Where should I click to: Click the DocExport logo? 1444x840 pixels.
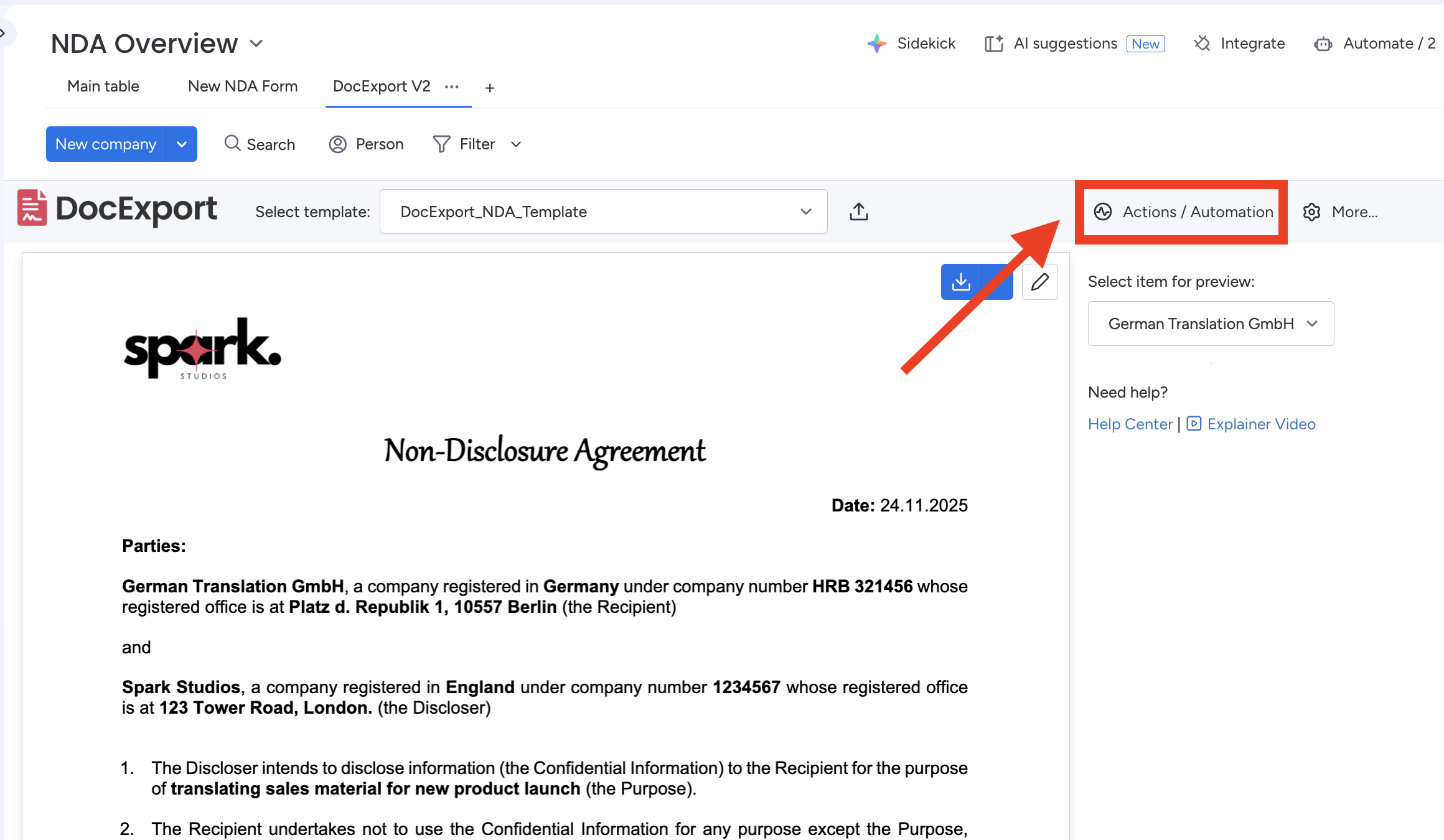pos(118,209)
